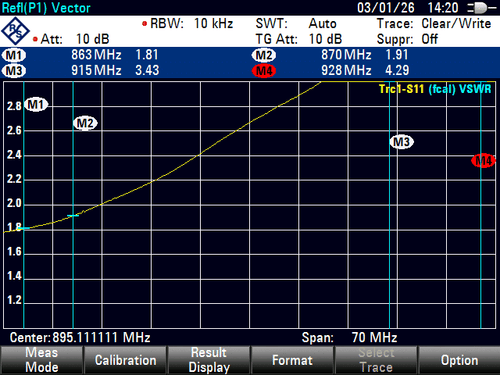Click M2 frequency 870 MHz

click(346, 55)
